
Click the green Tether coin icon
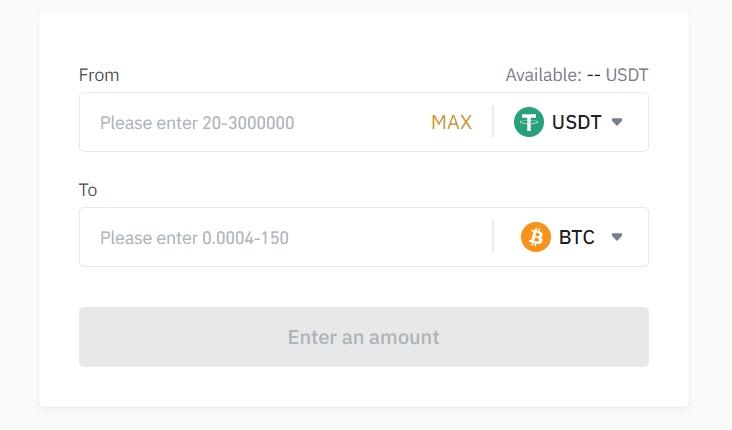[x=528, y=122]
